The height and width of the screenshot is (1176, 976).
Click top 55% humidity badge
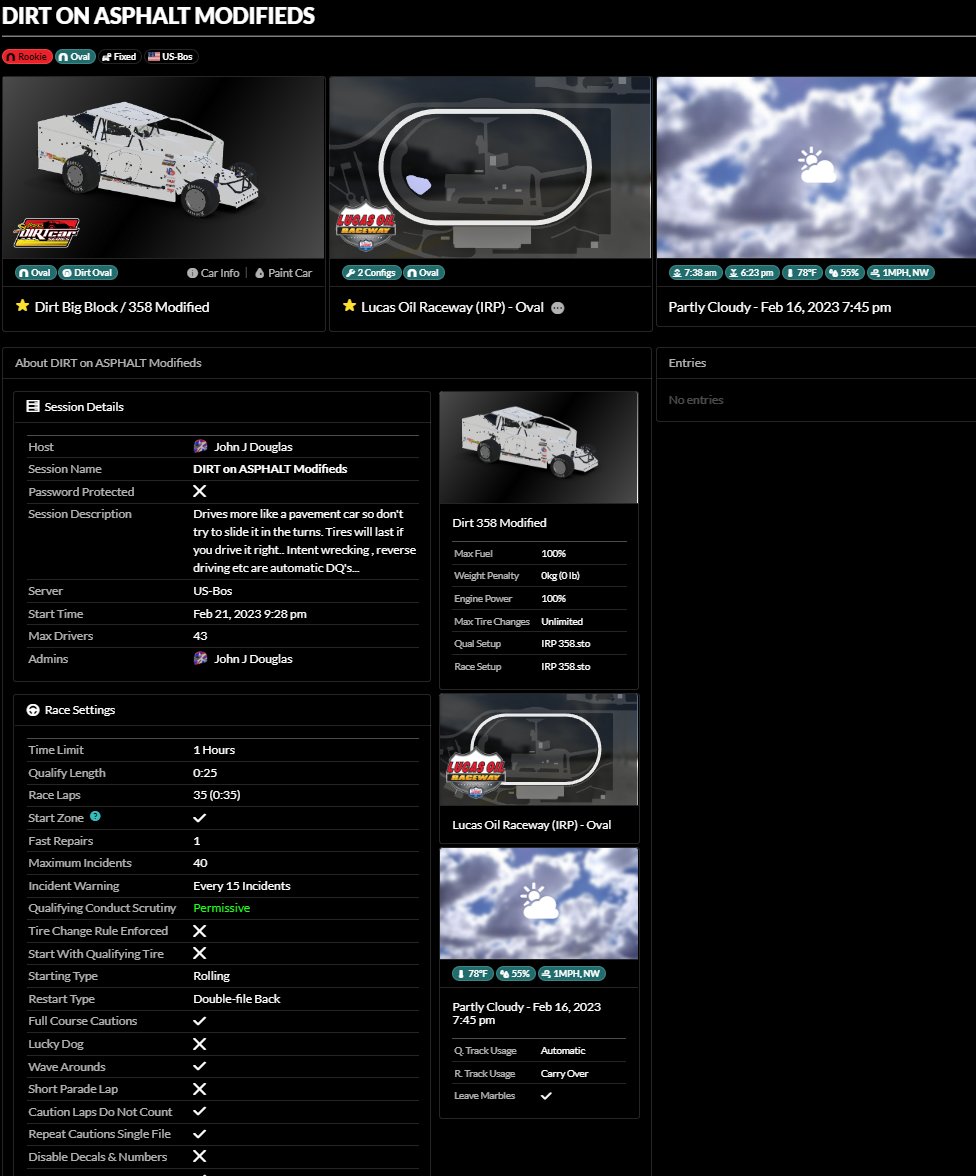tap(845, 273)
